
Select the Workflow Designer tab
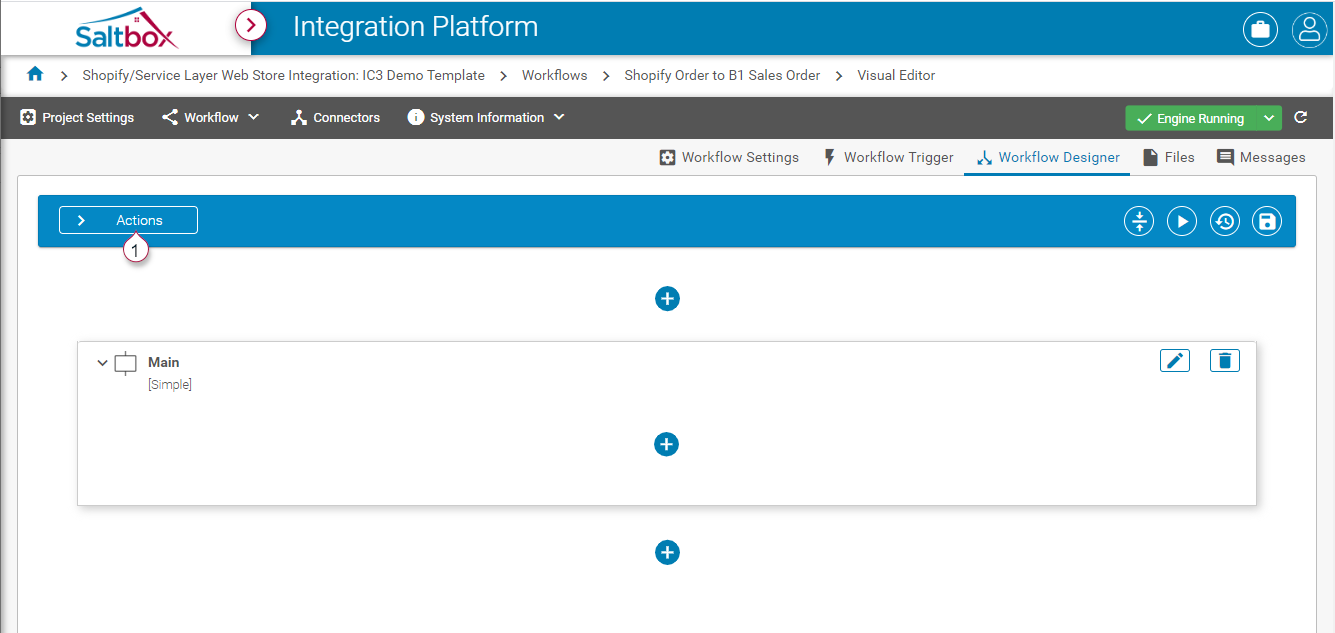[1047, 157]
